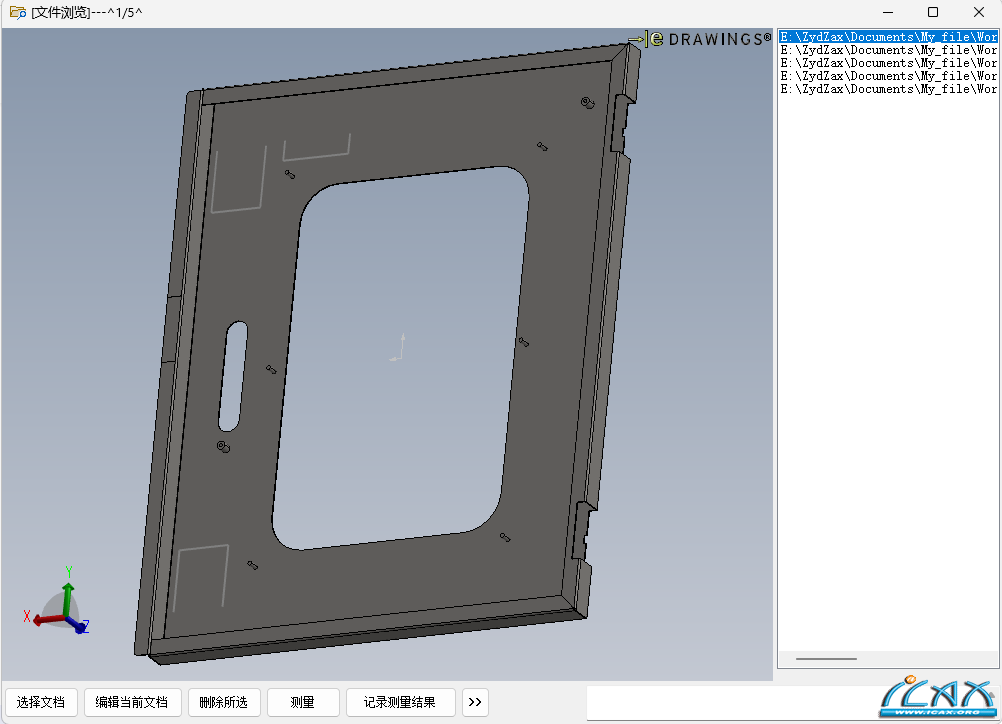Click the empty text field beside ICAX logo

click(730, 702)
